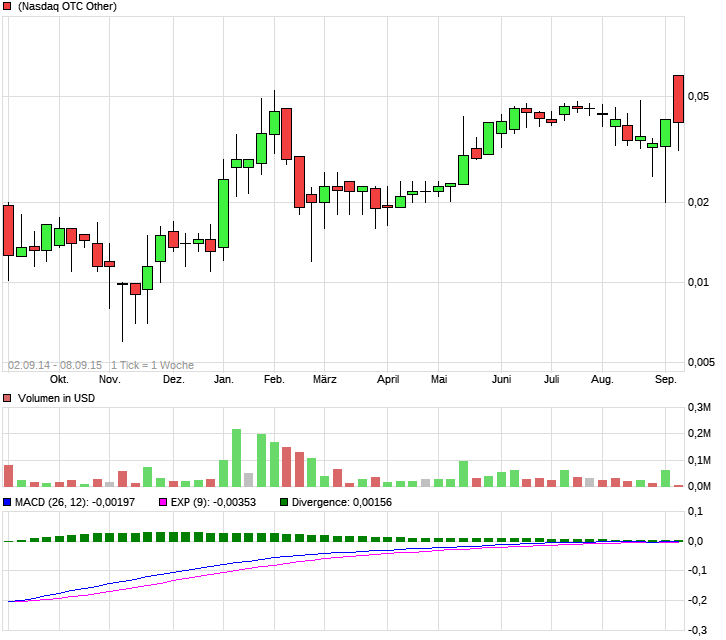
Task: Click the red Nasdaq OTC Other legend square
Action: coord(7,6)
